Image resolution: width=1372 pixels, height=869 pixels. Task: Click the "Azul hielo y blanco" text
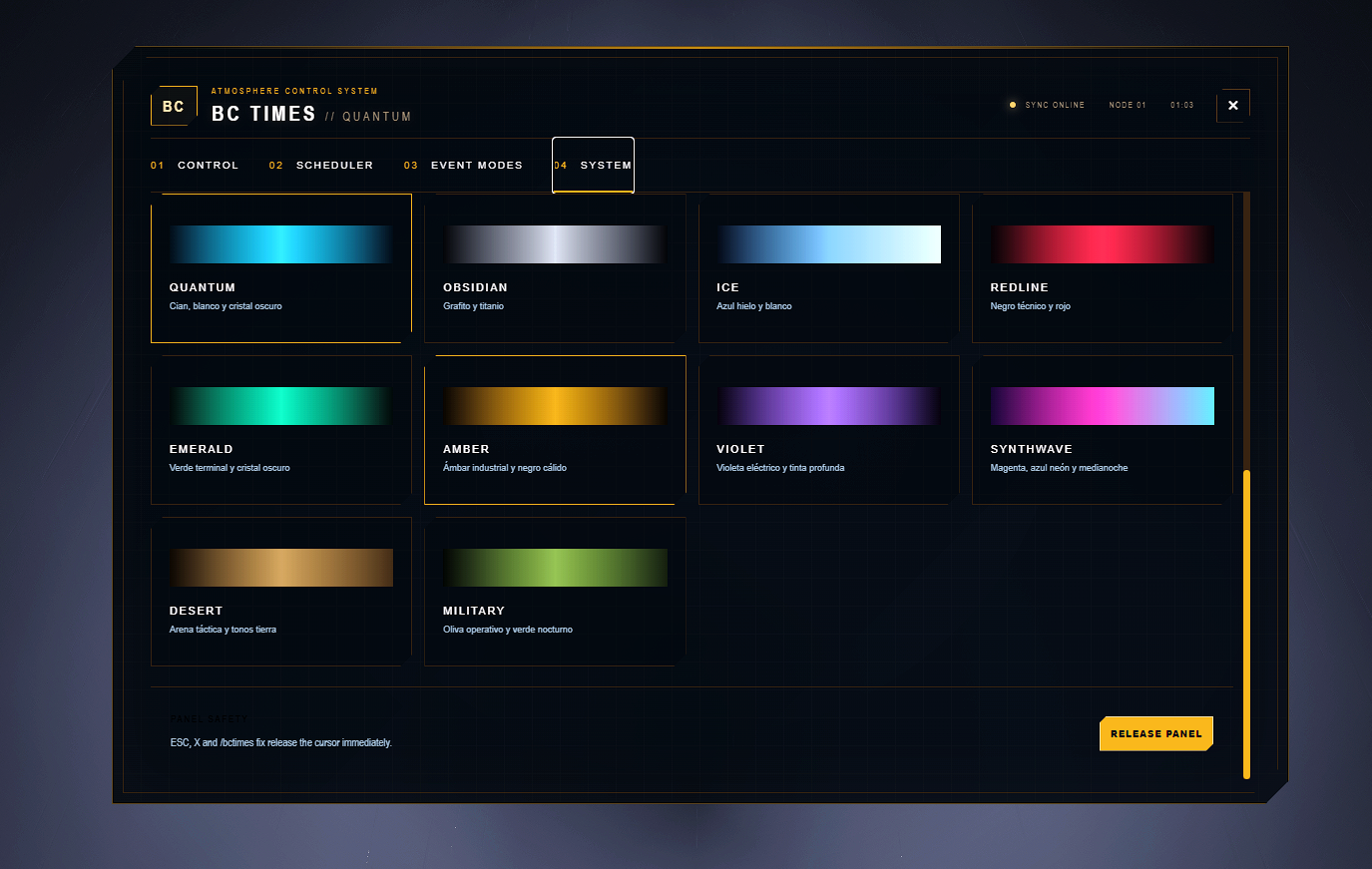[754, 306]
